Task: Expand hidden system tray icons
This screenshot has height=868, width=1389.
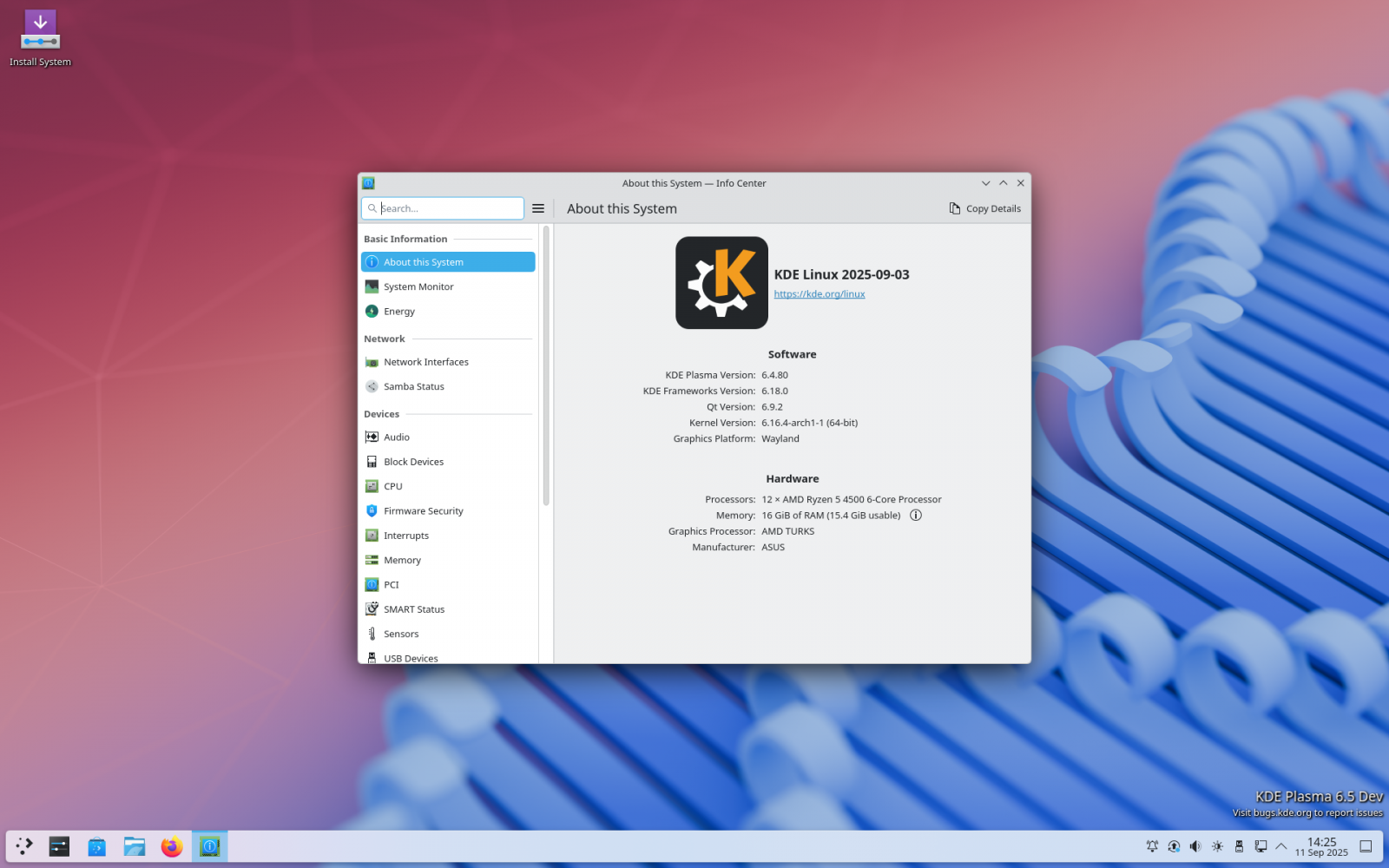Action: pos(1282,845)
